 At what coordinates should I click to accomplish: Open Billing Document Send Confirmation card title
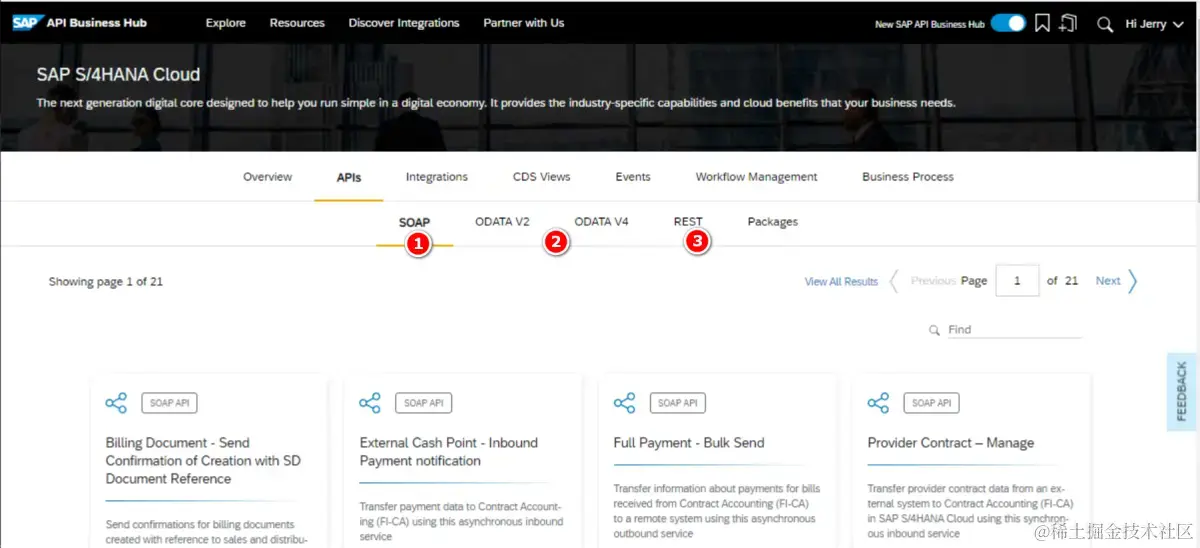[x=203, y=461]
